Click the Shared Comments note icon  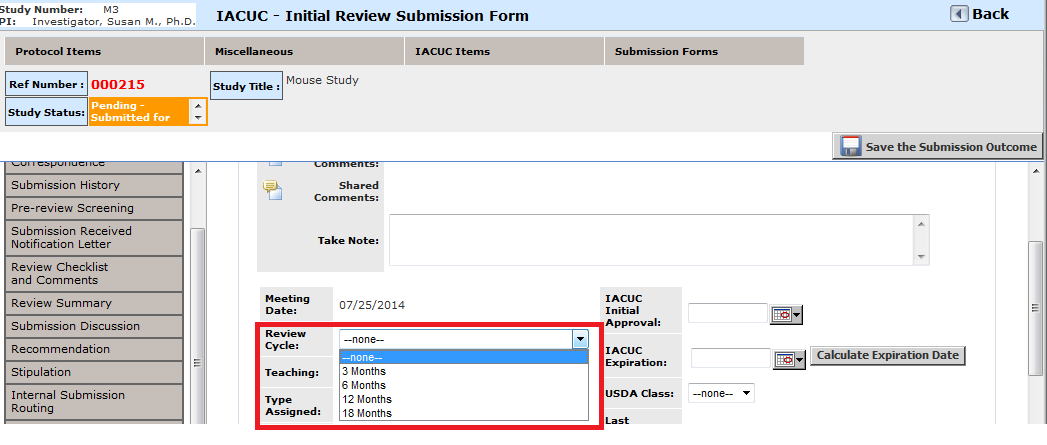(272, 190)
